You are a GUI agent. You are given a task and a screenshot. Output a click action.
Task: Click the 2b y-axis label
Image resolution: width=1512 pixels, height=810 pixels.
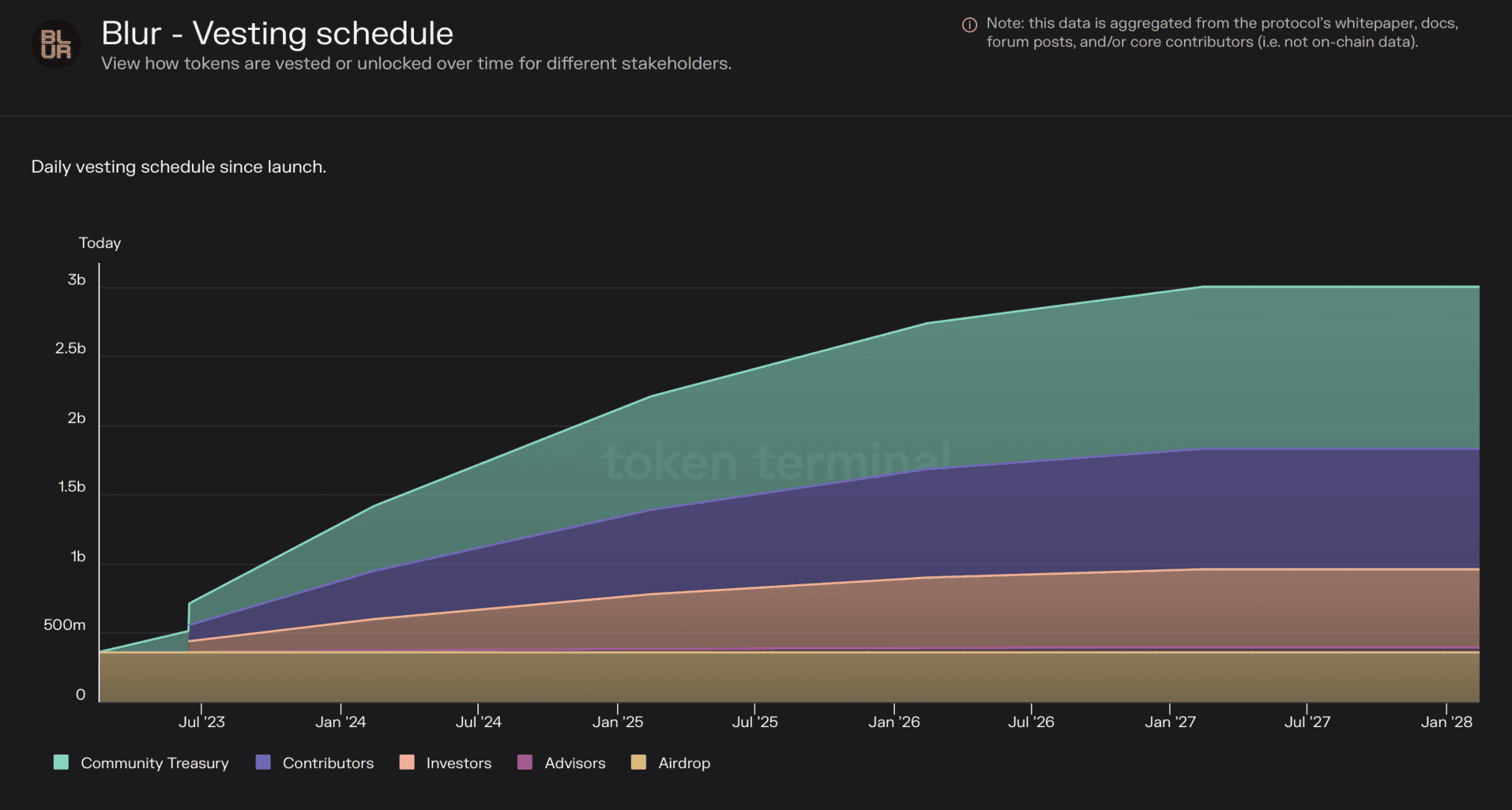click(x=77, y=418)
